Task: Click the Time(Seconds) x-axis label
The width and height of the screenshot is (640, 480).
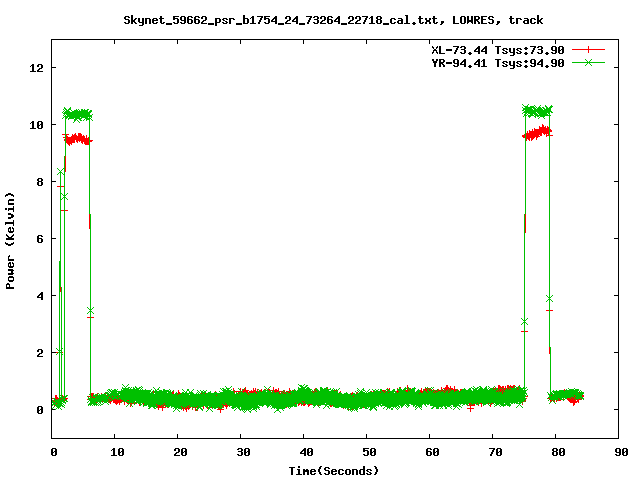Action: [333, 471]
